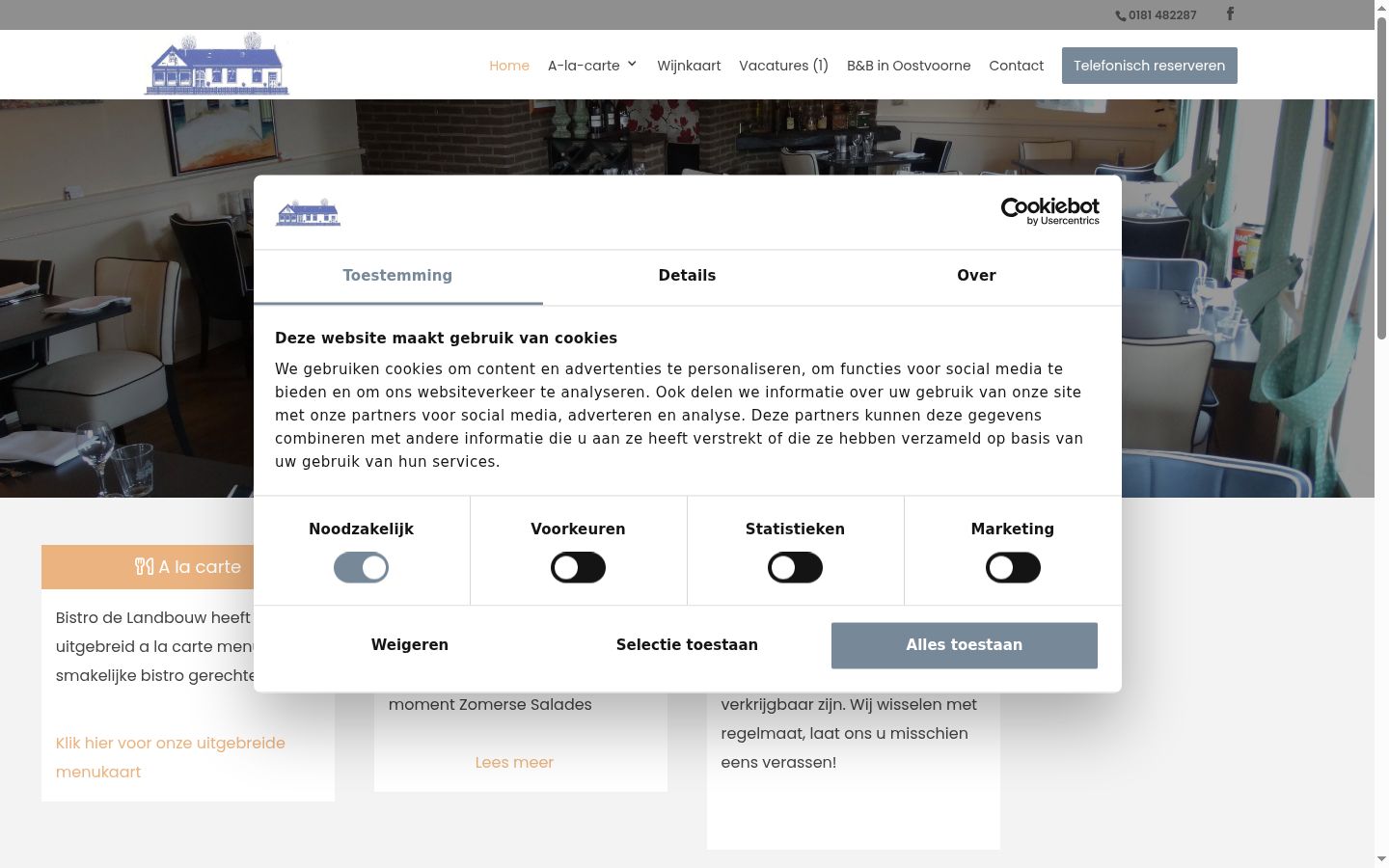1389x868 pixels.
Task: Open the Wijnkaart menu item
Action: pos(689,66)
